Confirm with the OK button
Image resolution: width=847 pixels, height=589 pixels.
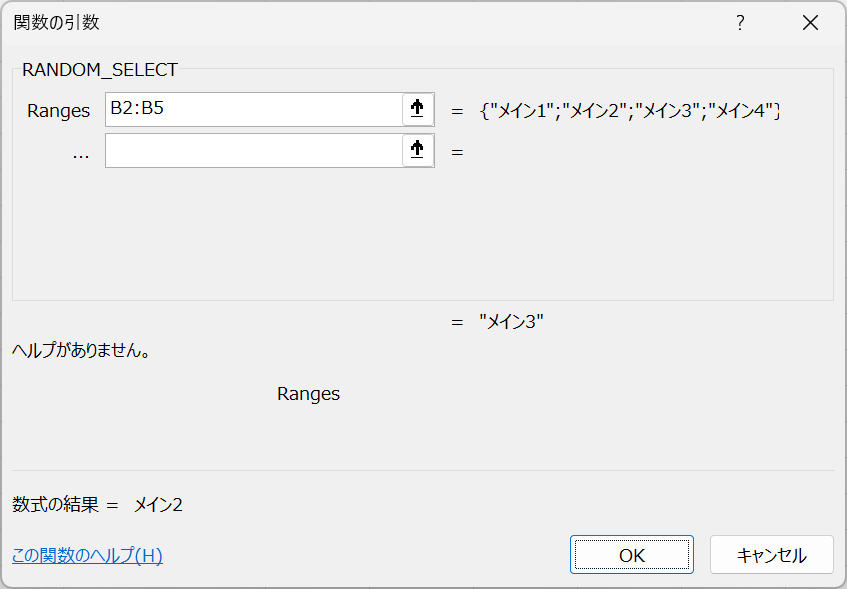631,555
